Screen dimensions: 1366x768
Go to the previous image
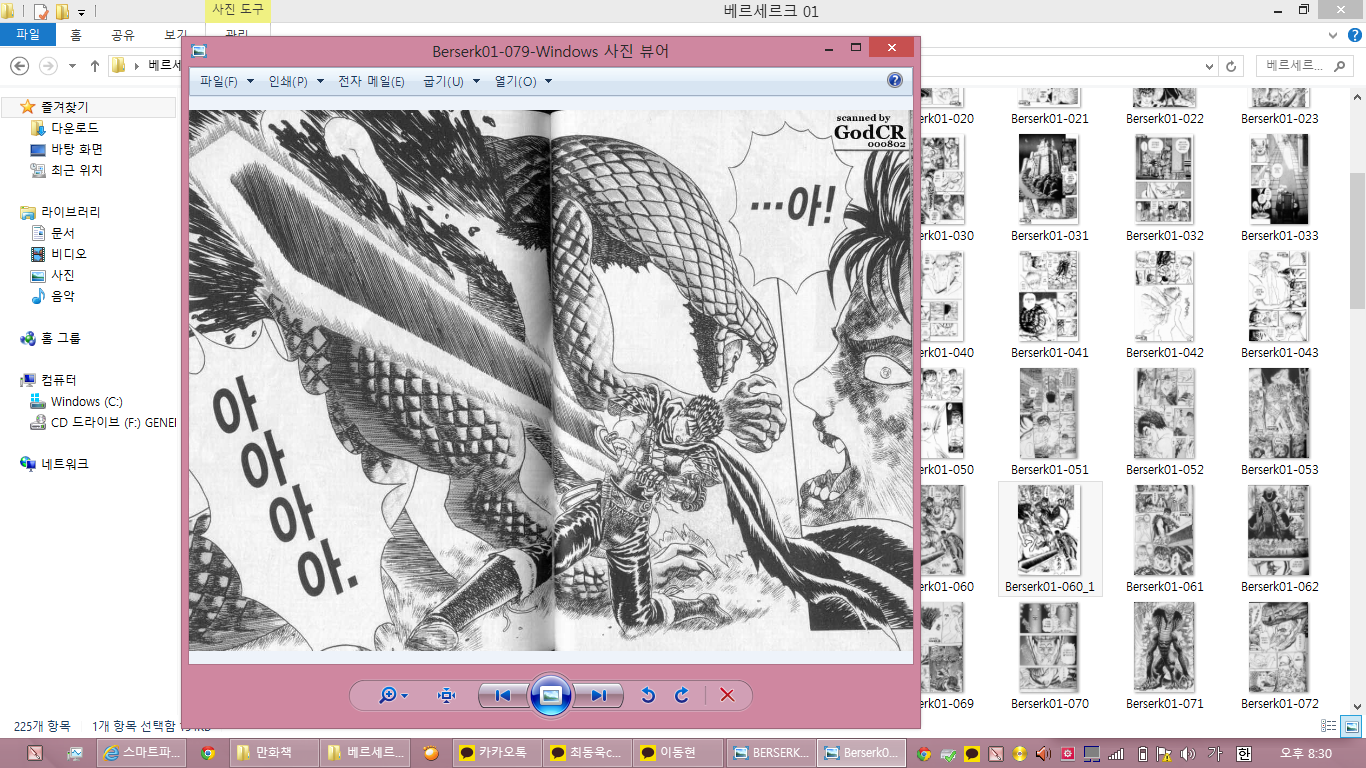pos(503,696)
